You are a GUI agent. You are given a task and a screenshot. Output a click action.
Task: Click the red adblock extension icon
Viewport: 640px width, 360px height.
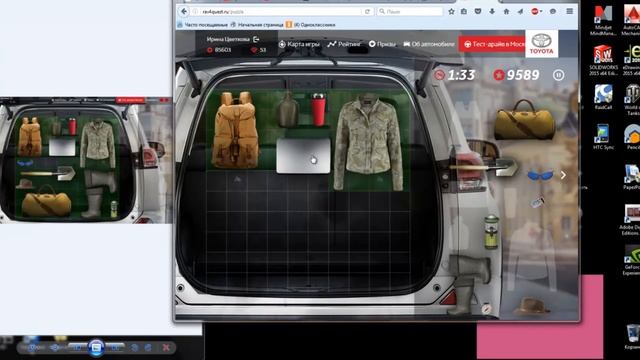535,11
